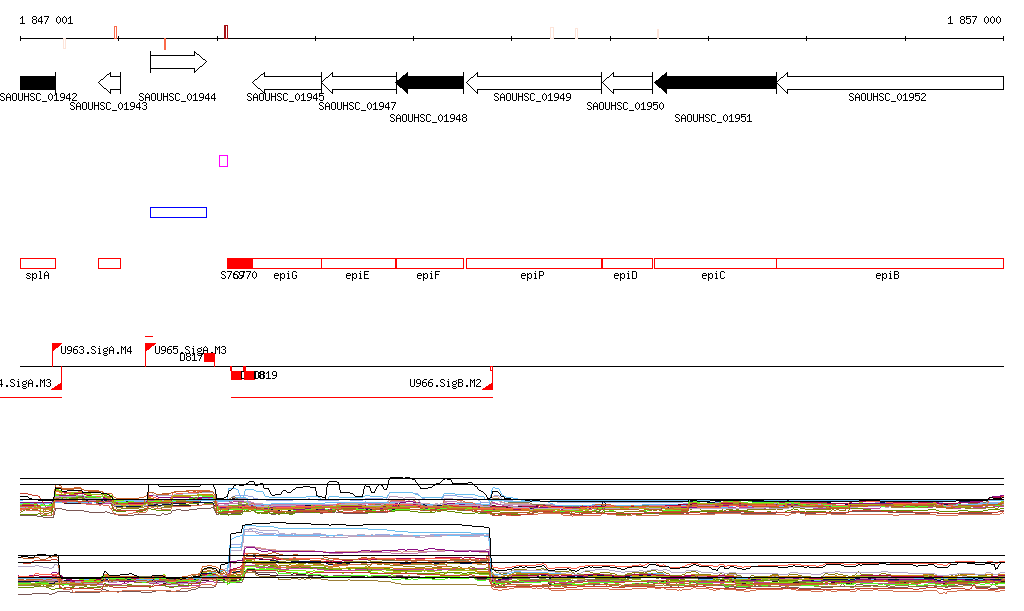Select the epiB annotation box
Image resolution: width=1024 pixels, height=611 pixels.
[890, 264]
